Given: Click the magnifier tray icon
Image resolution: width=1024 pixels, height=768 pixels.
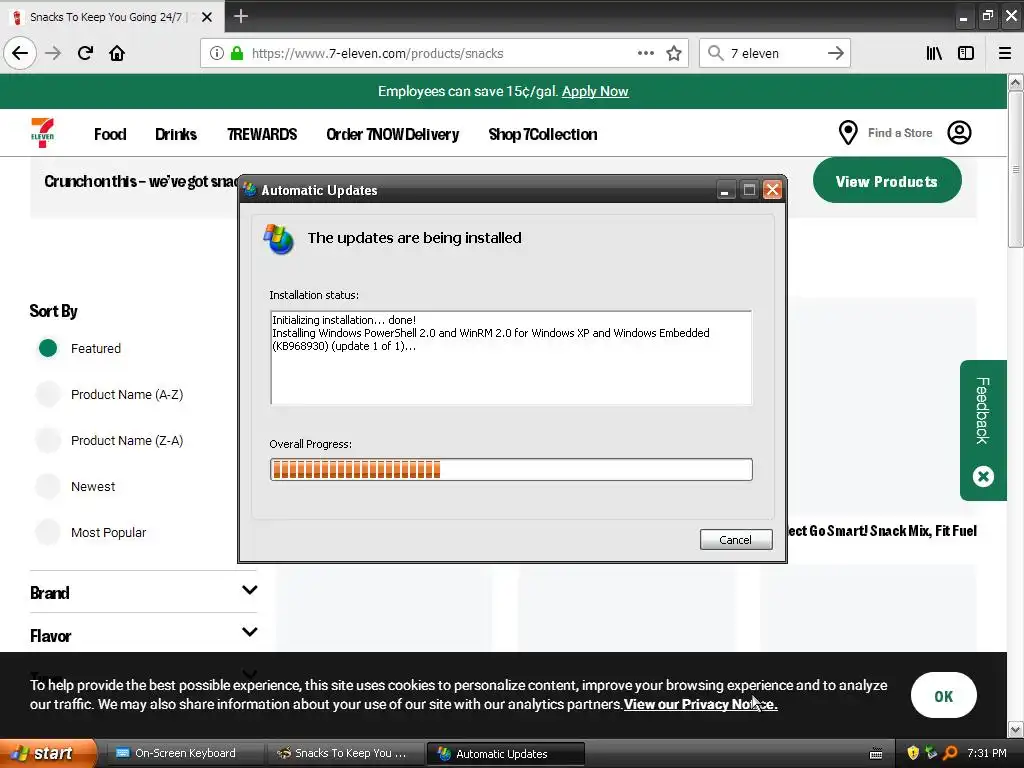Looking at the screenshot, I should (950, 753).
